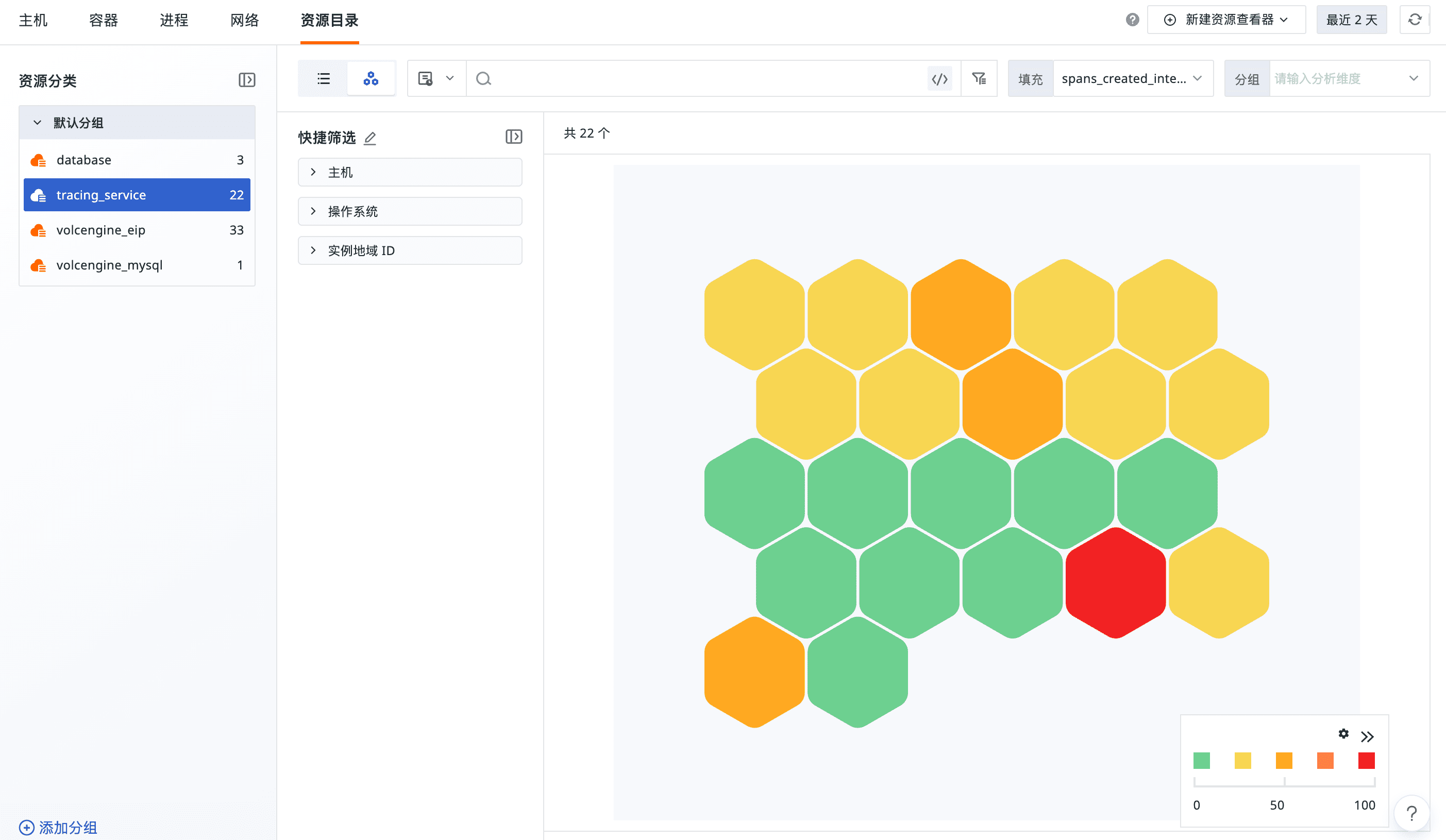Open legend settings gear icon
1446x840 pixels.
[x=1343, y=734]
